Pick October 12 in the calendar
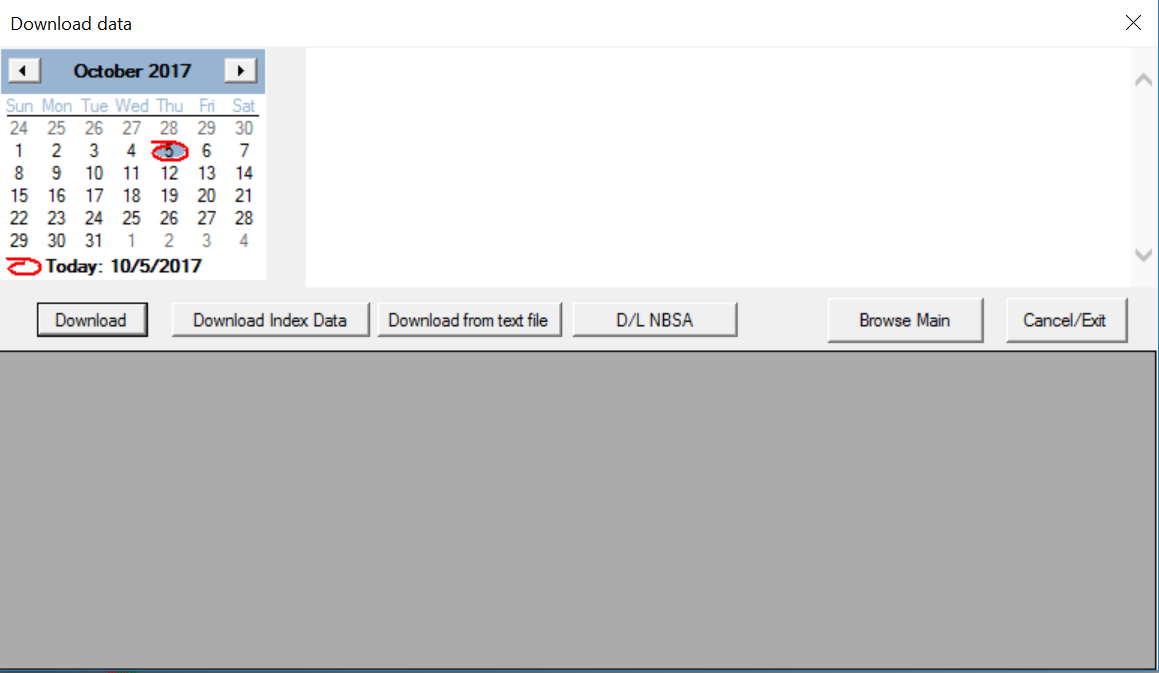 coord(169,173)
